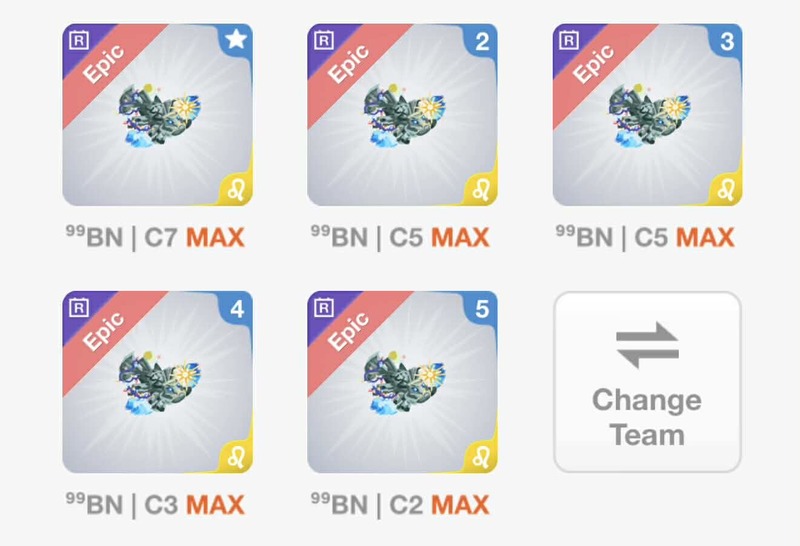Click calendar R icon on card 4
This screenshot has height=546, width=800.
click(79, 307)
